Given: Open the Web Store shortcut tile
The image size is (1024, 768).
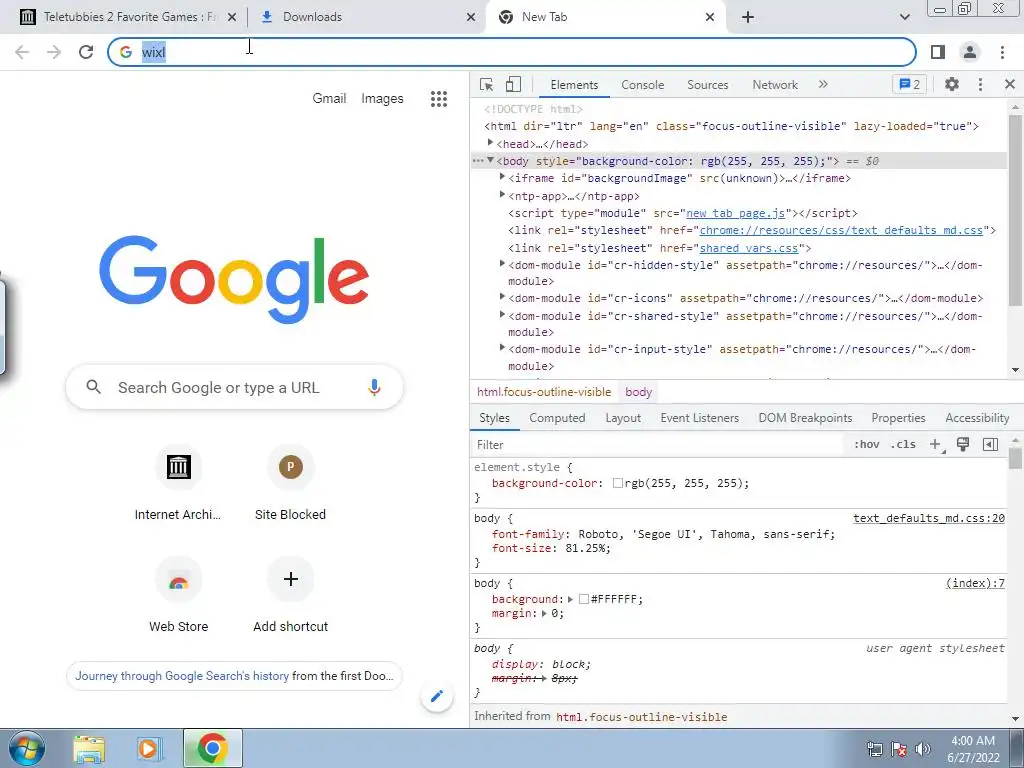Looking at the screenshot, I should pyautogui.click(x=178, y=594).
